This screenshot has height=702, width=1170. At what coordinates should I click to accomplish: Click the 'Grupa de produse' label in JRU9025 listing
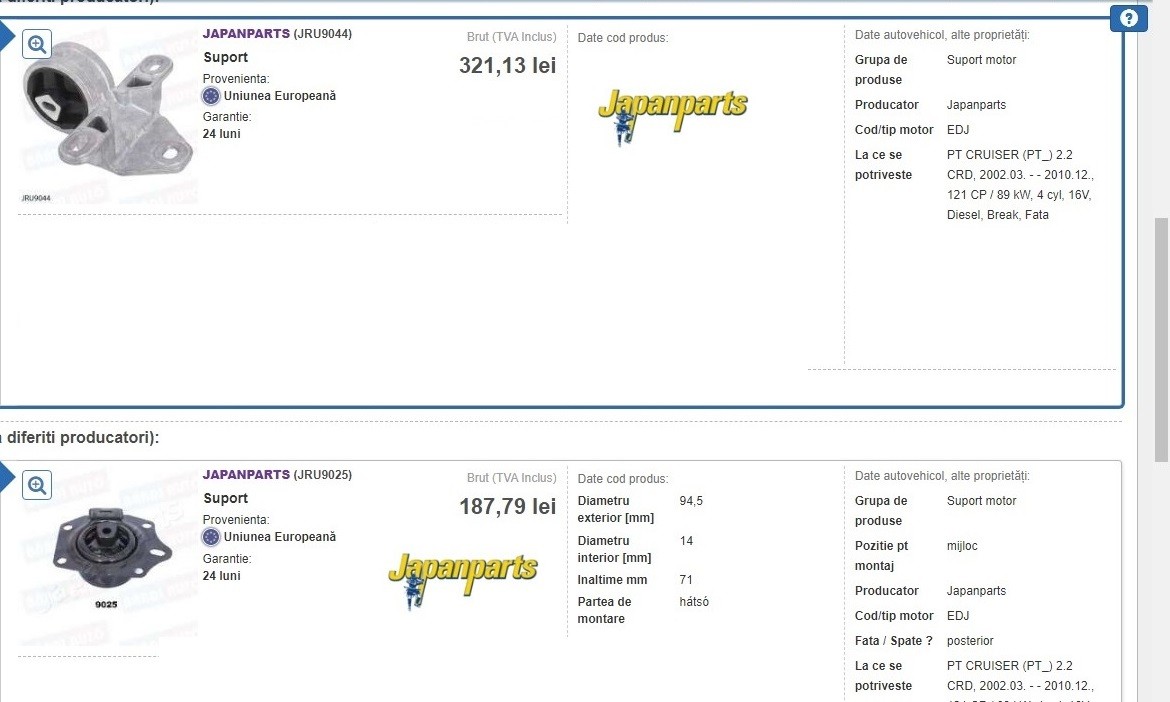pos(881,511)
